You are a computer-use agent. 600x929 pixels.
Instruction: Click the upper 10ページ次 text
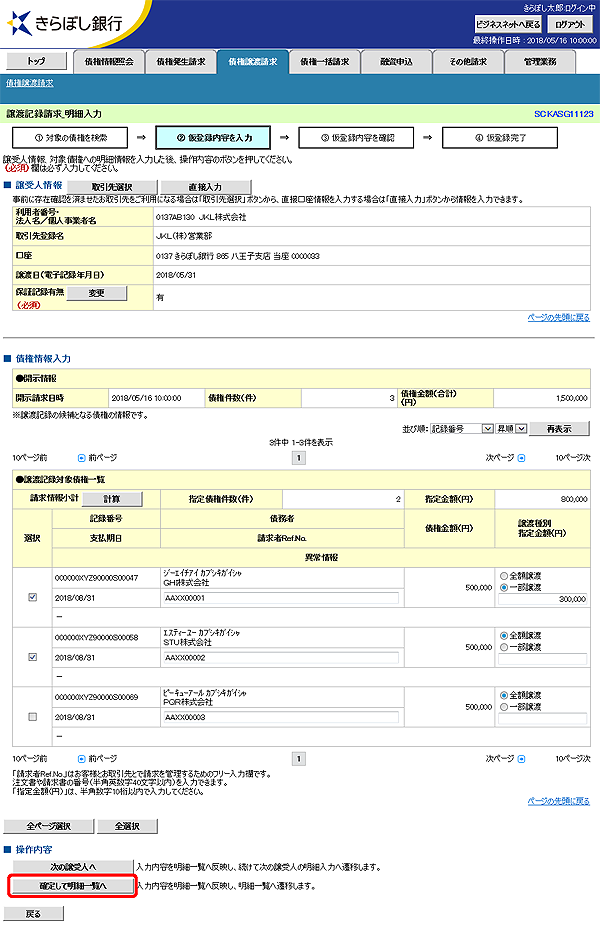click(573, 457)
